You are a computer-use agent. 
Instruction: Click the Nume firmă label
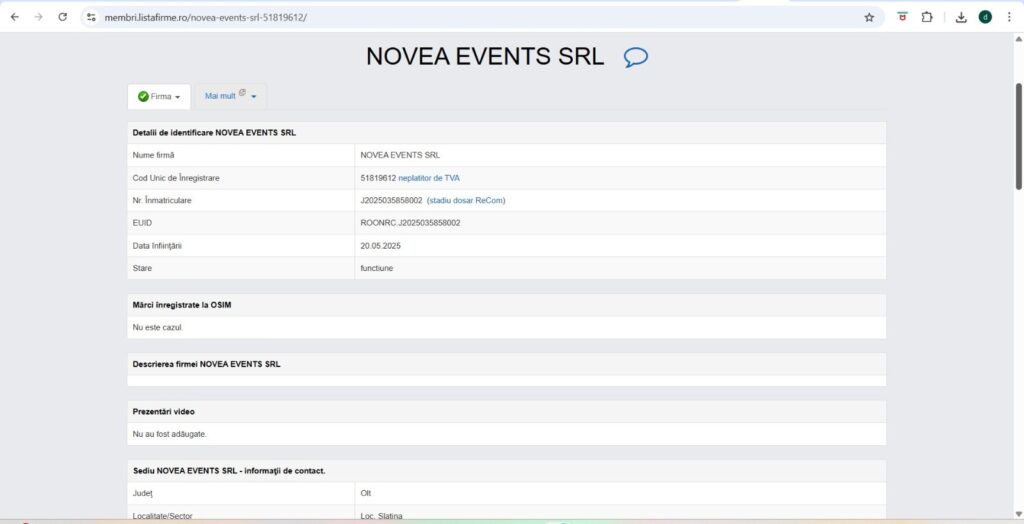point(153,156)
